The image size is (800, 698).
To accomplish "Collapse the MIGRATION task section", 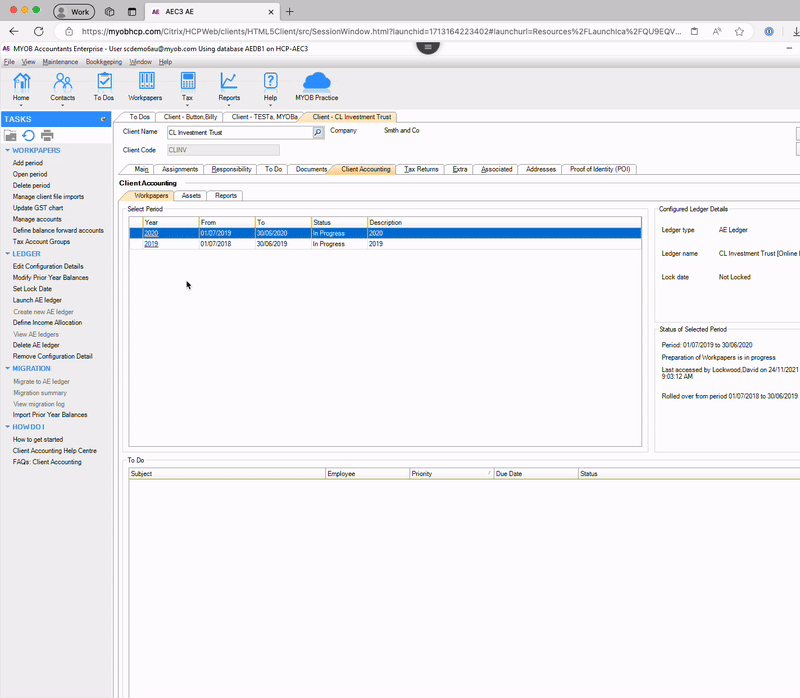I will pos(6,368).
